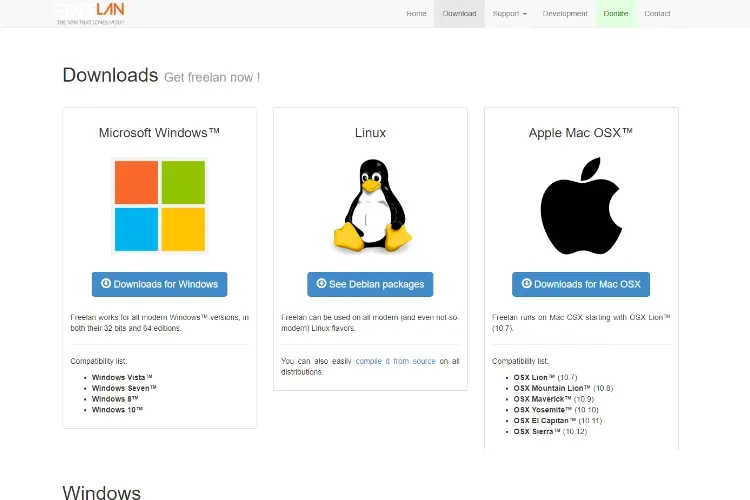Expand the Support dropdown menu
Viewport: 750px width, 500px height.
(509, 14)
